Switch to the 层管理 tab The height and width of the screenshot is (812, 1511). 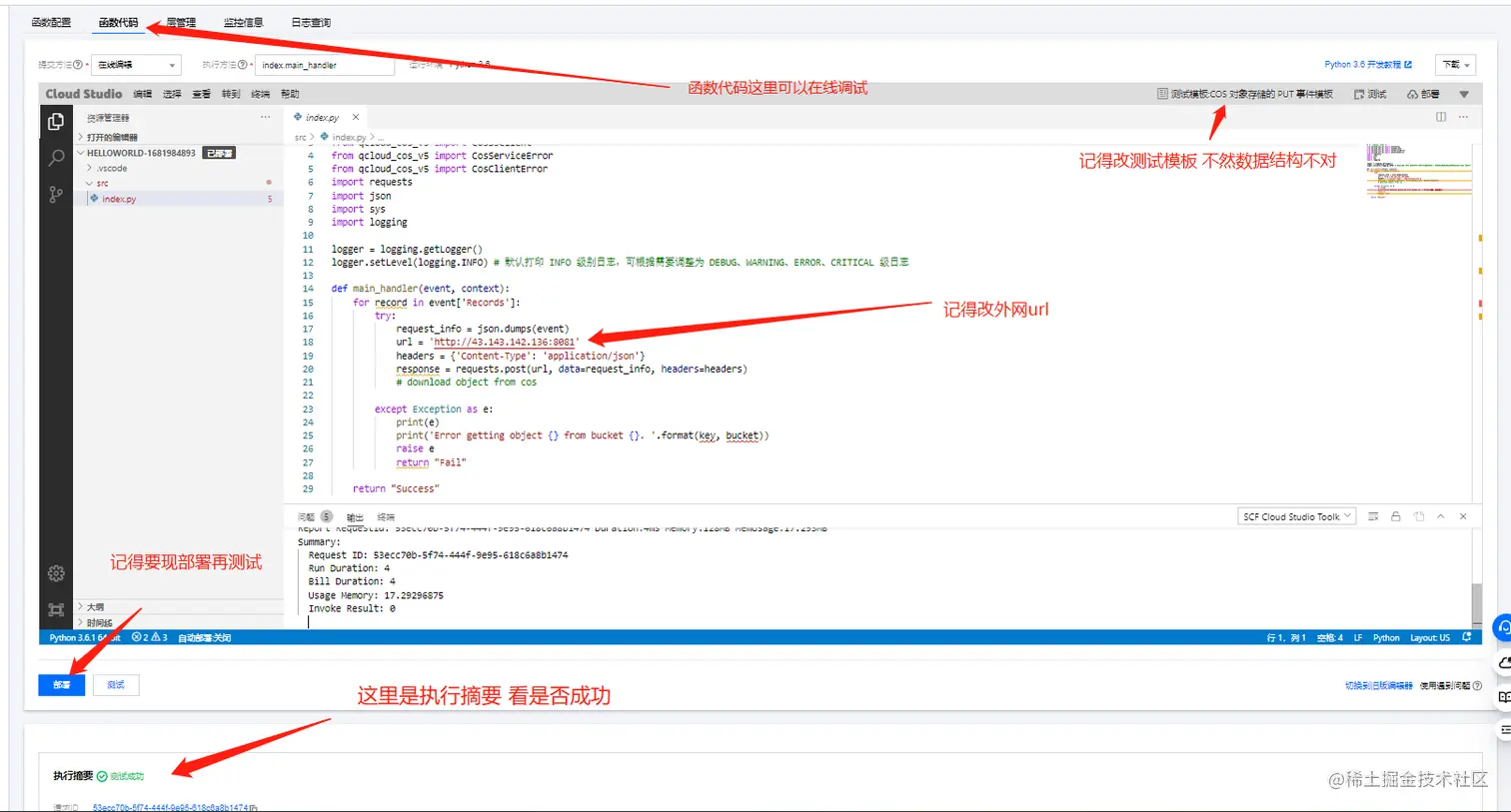pyautogui.click(x=181, y=22)
